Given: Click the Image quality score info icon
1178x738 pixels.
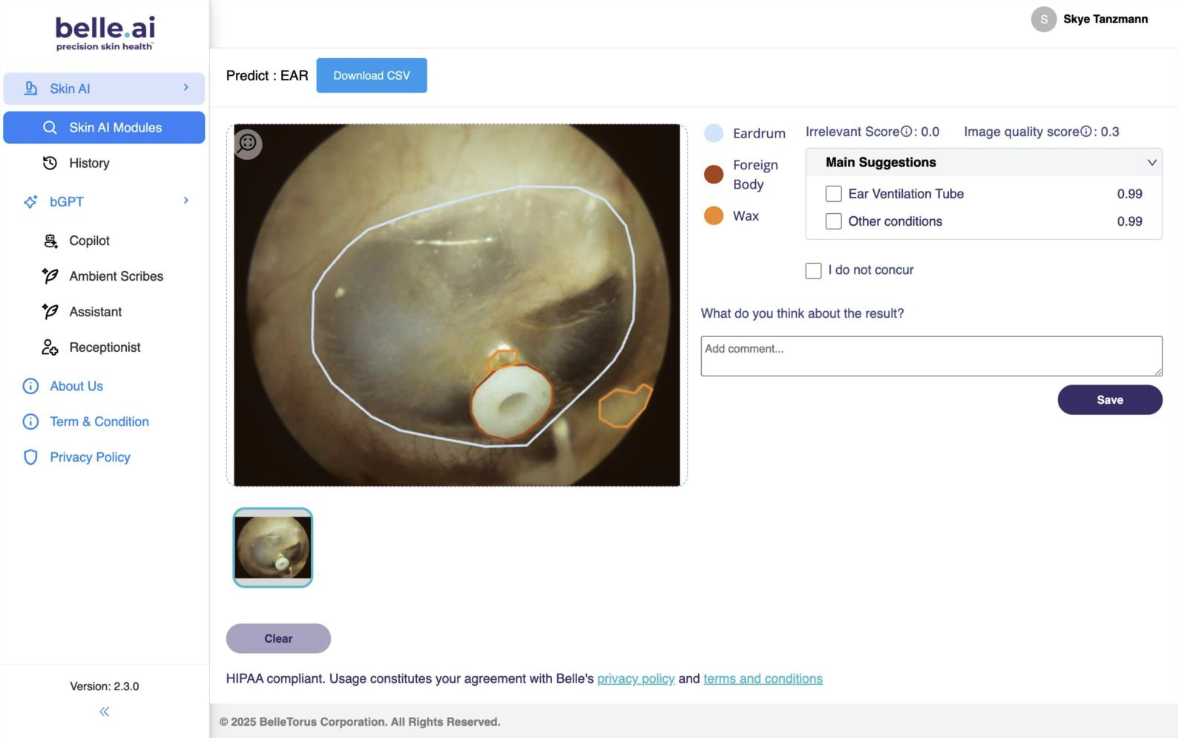Looking at the screenshot, I should (1086, 132).
